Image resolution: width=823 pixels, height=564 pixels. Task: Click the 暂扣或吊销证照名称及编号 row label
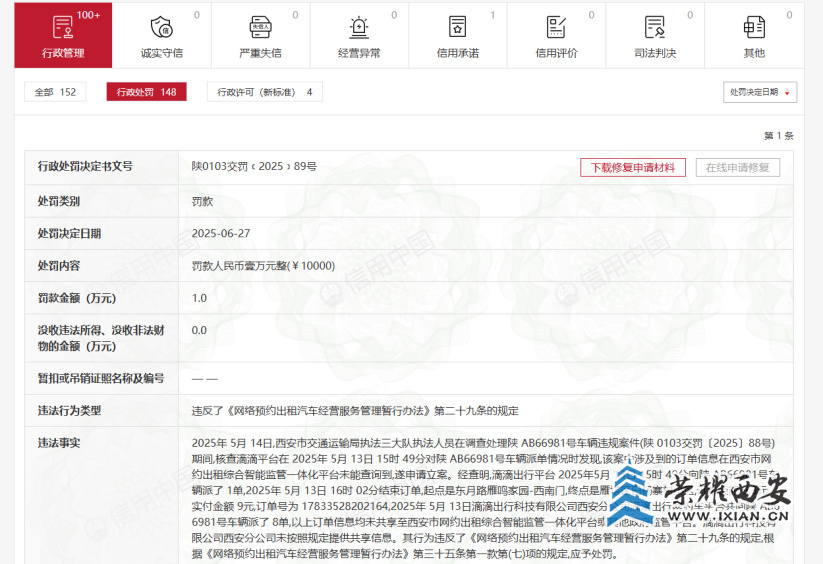pyautogui.click(x=101, y=378)
